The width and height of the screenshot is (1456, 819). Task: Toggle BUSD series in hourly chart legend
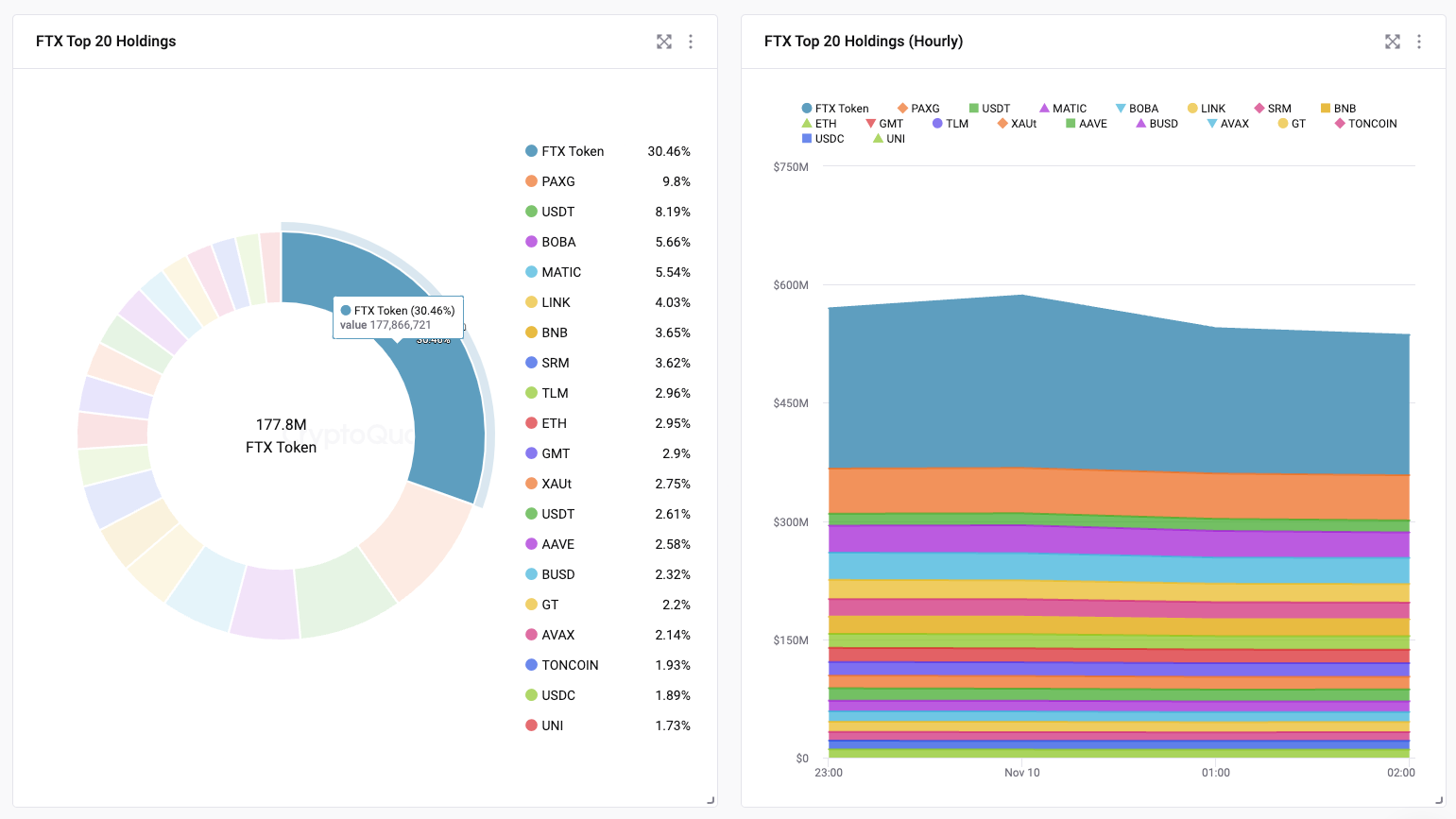tap(1156, 124)
